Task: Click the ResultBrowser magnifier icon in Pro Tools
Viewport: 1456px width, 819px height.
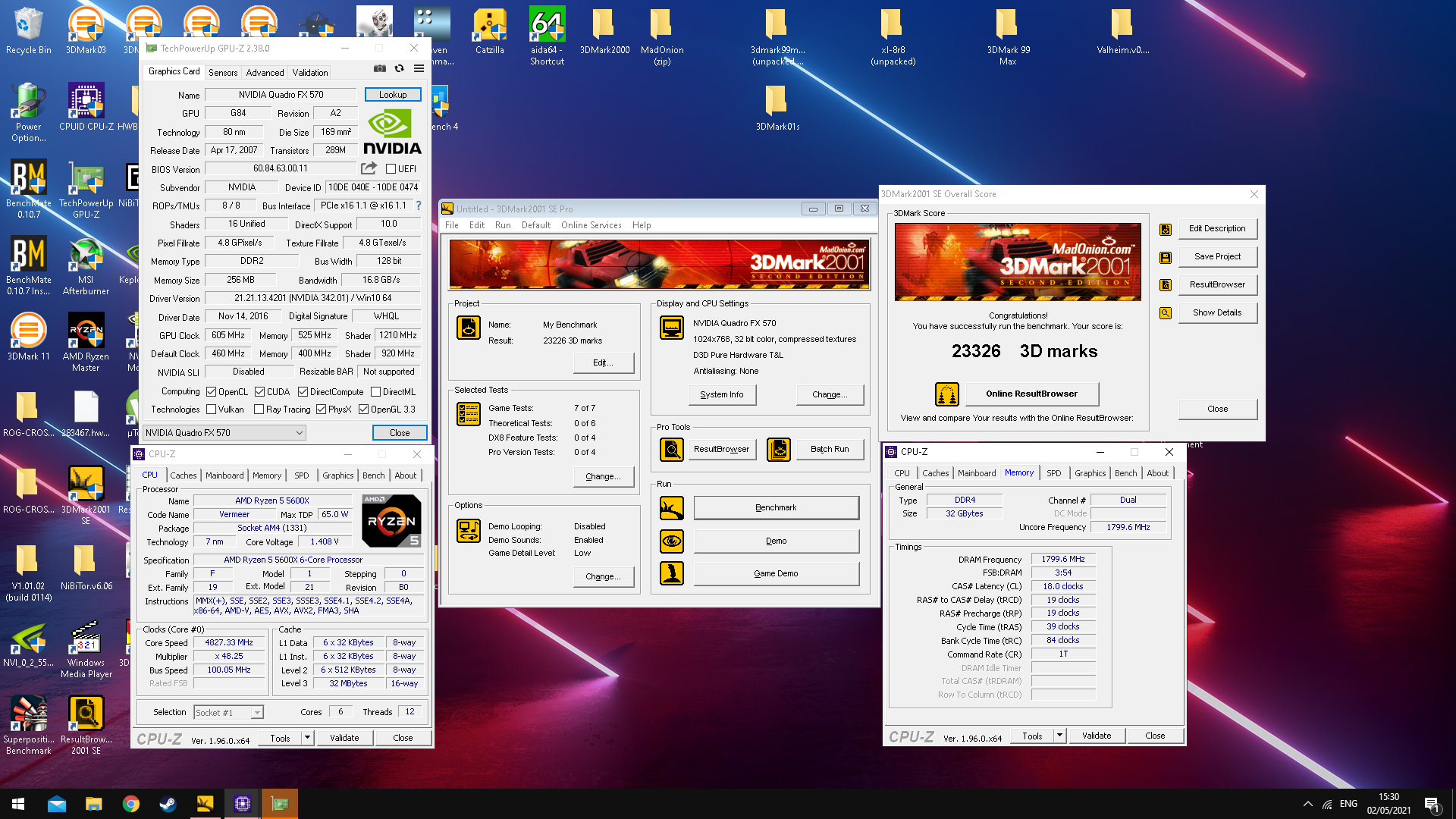Action: tap(672, 450)
